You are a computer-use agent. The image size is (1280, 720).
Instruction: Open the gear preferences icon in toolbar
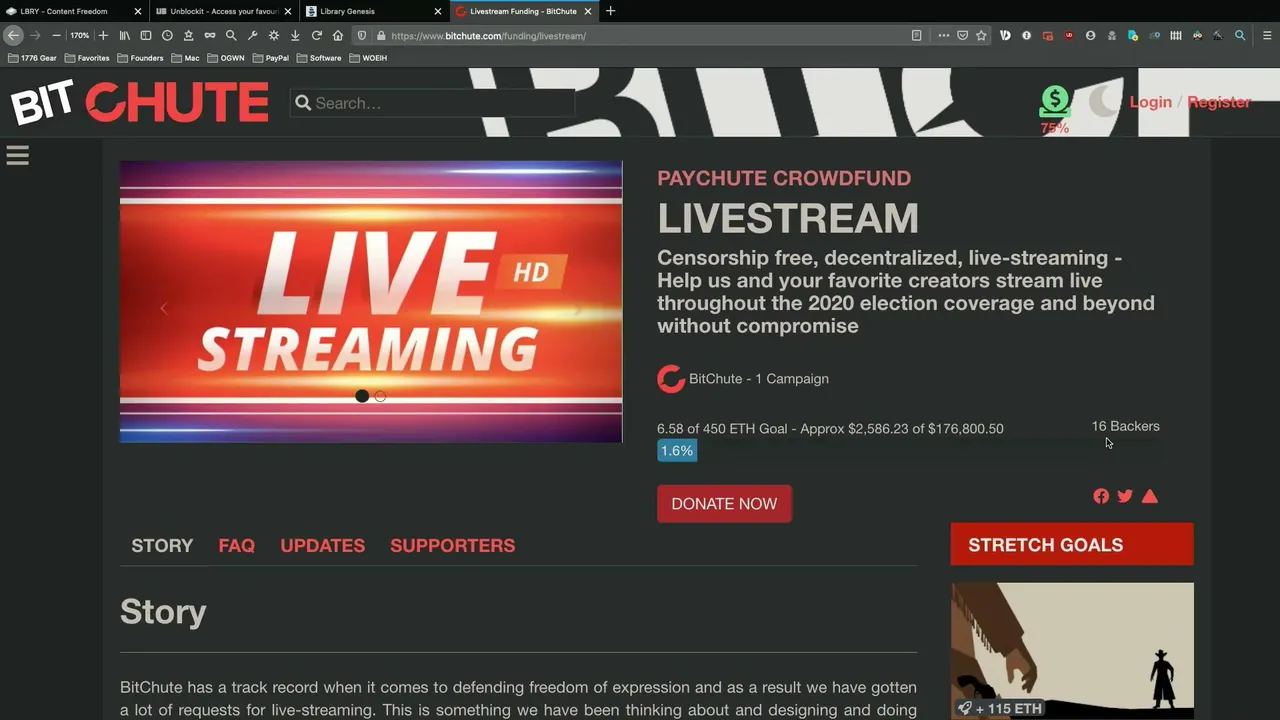tap(274, 35)
